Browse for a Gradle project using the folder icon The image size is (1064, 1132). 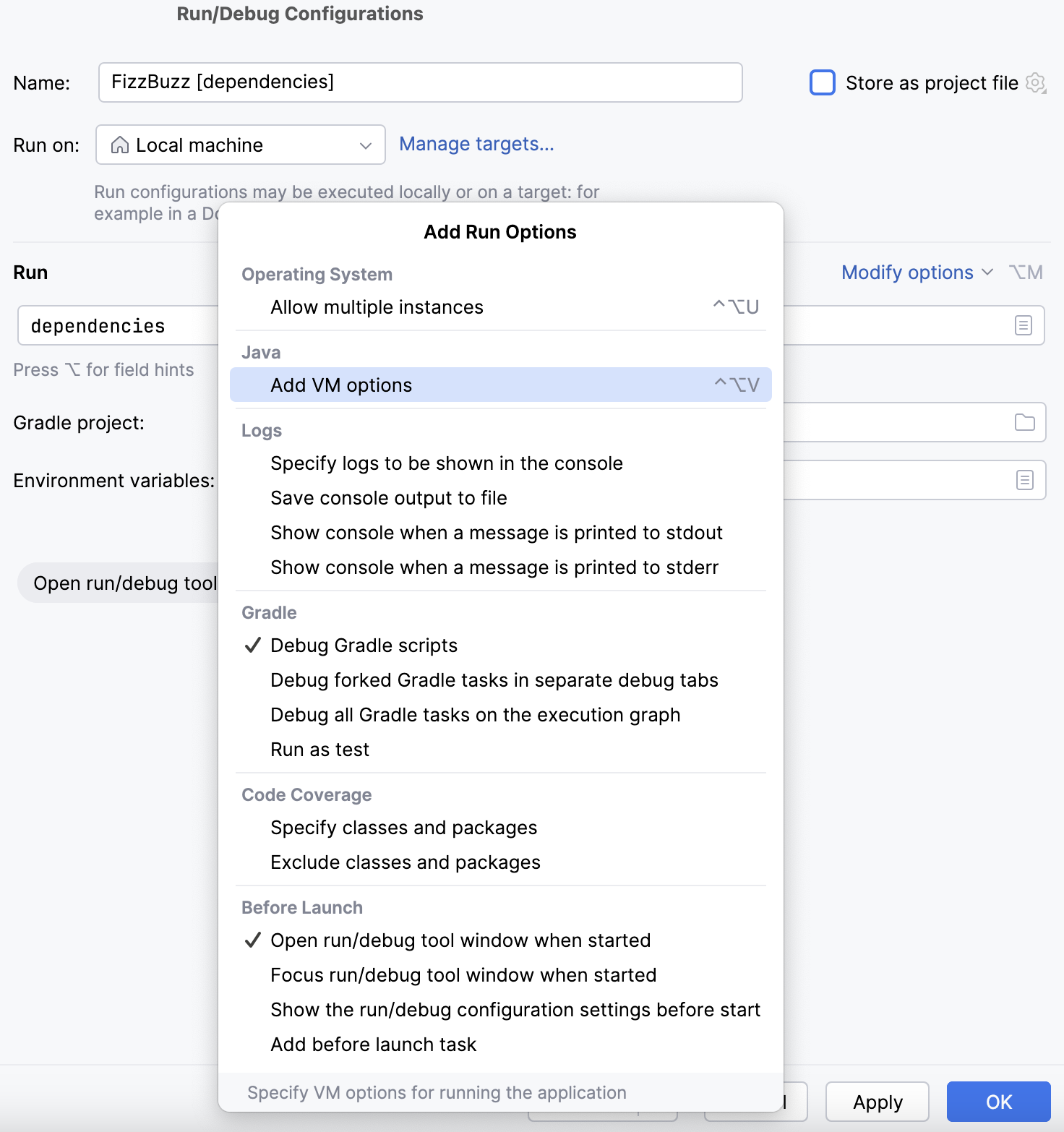coord(1024,422)
